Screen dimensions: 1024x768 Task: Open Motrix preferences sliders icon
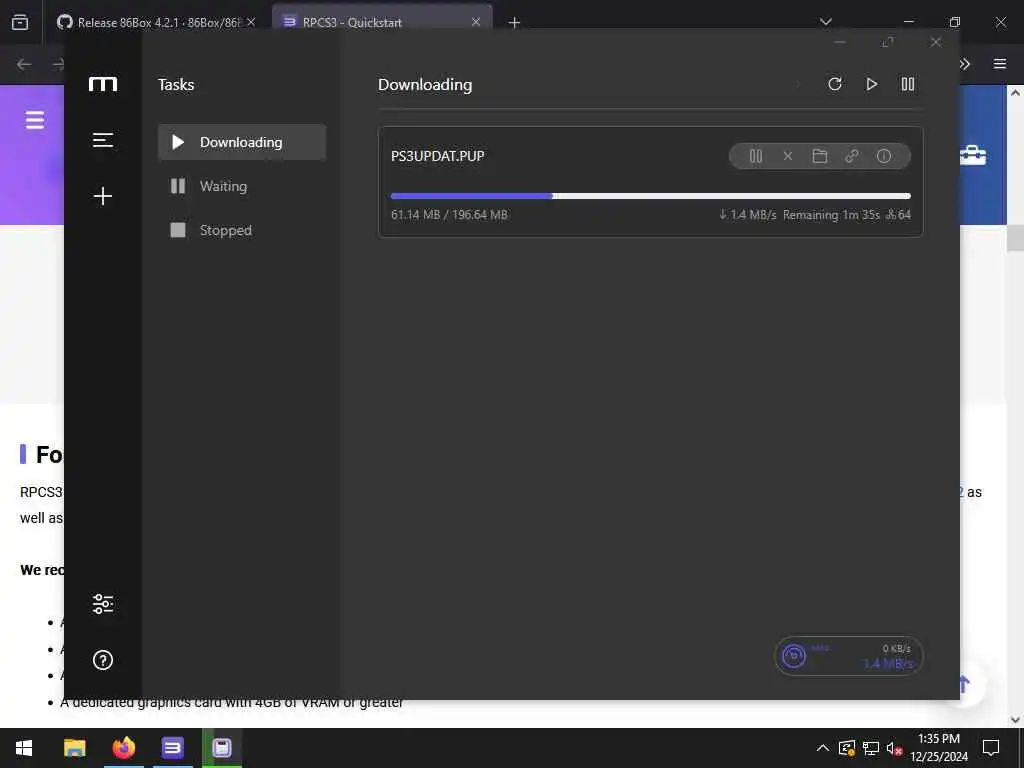[103, 604]
